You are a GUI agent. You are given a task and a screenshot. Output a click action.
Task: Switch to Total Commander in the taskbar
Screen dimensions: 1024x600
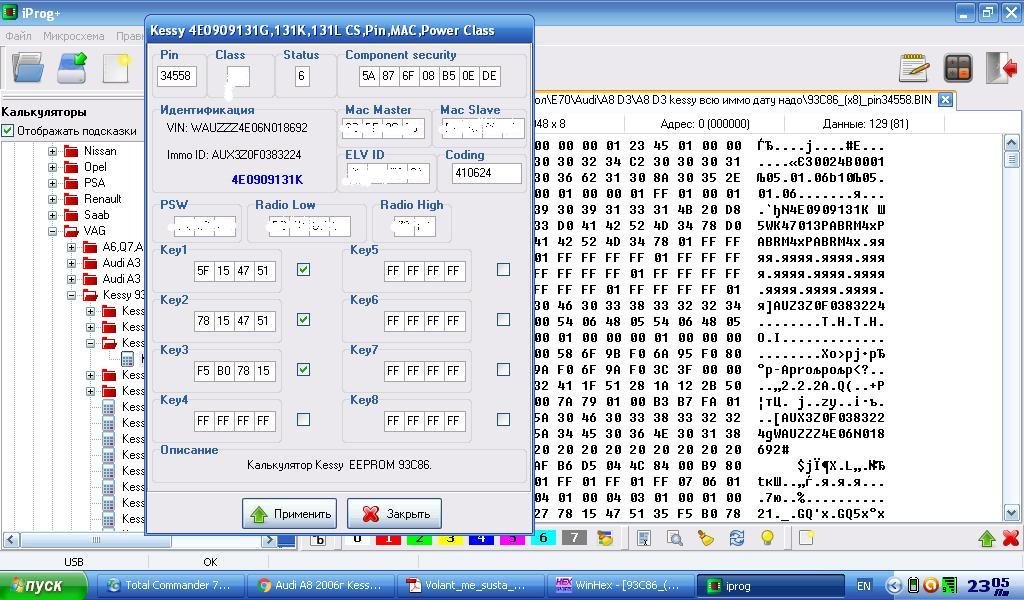[x=170, y=586]
